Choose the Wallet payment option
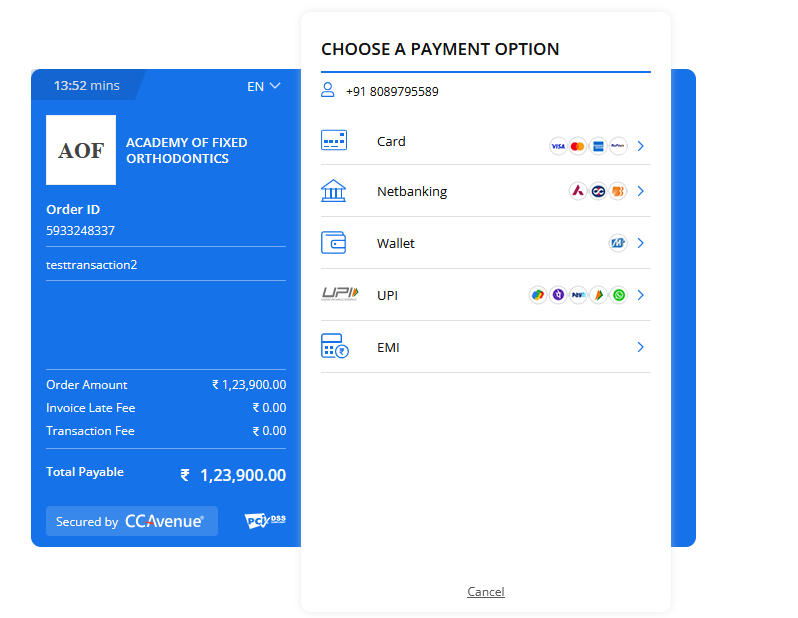This screenshot has height=618, width=798. click(396, 243)
